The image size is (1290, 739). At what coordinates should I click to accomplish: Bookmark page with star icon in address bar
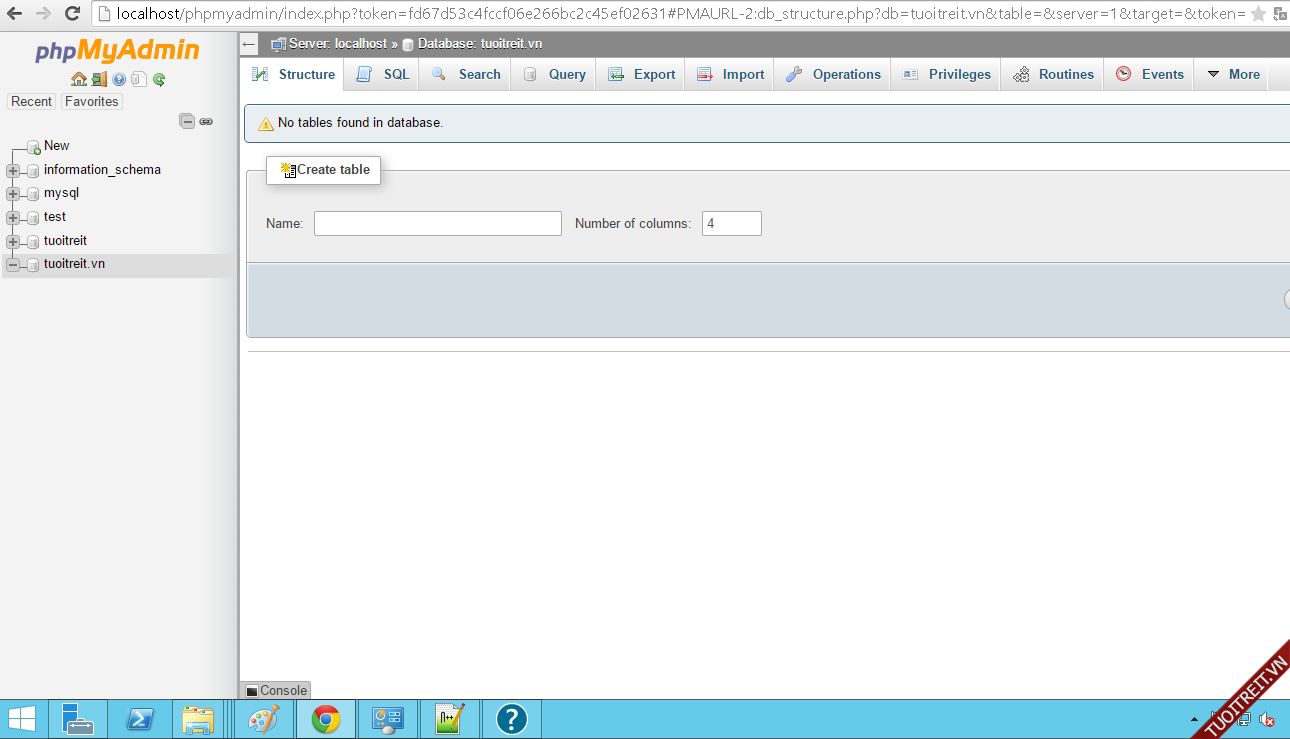tap(1258, 13)
